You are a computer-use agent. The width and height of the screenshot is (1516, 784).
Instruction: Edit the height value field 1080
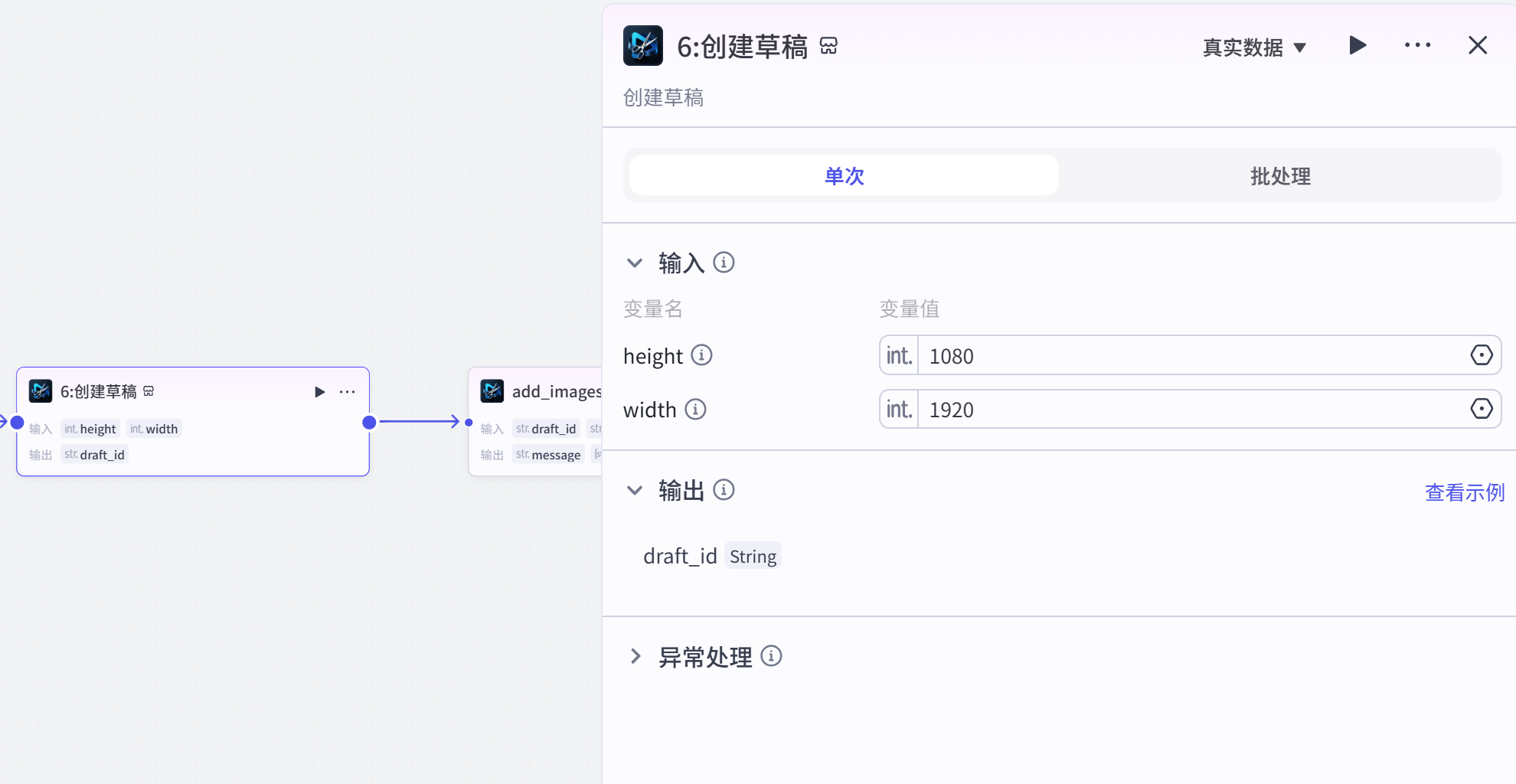point(1190,355)
